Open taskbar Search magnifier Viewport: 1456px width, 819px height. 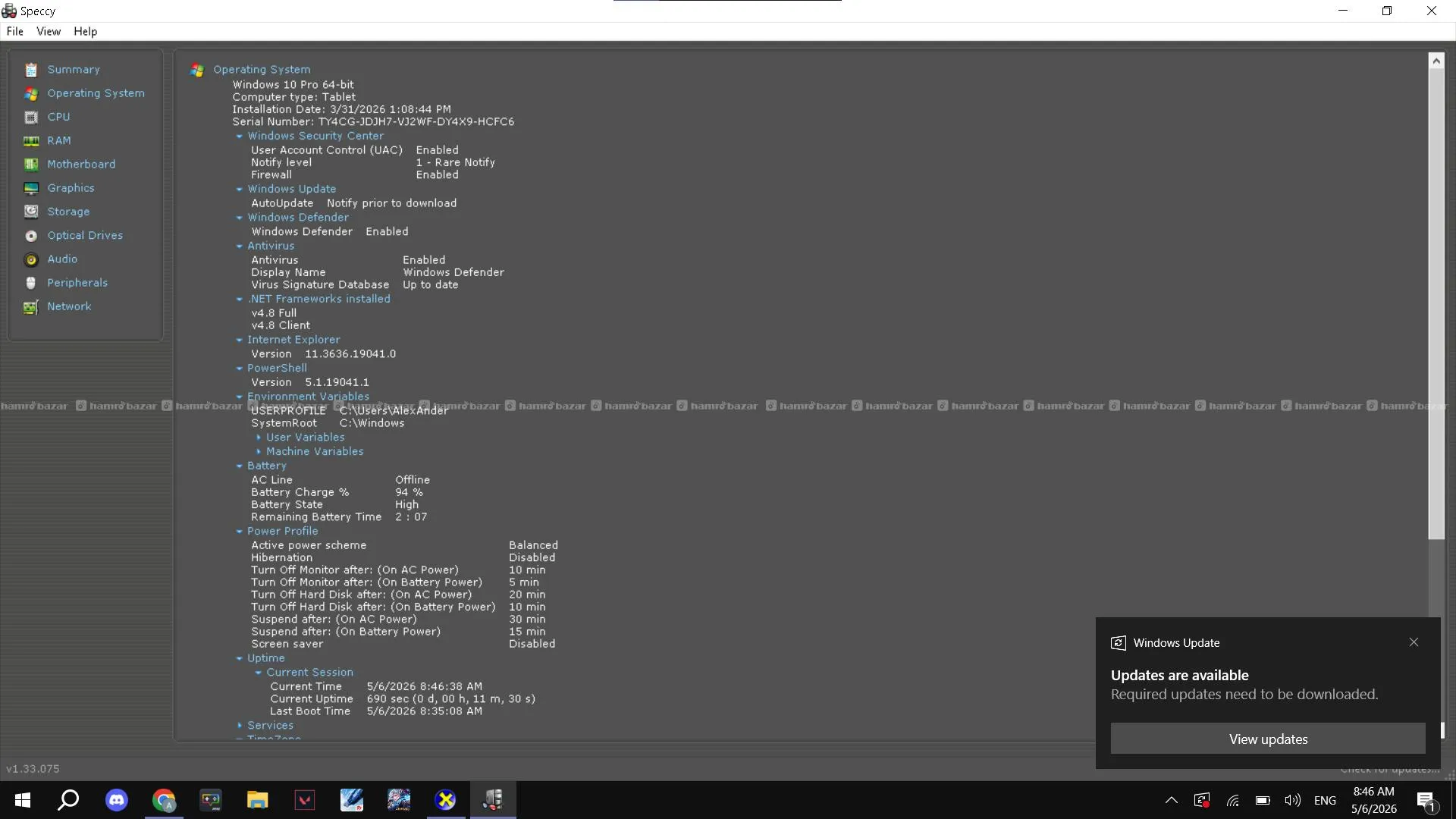69,800
